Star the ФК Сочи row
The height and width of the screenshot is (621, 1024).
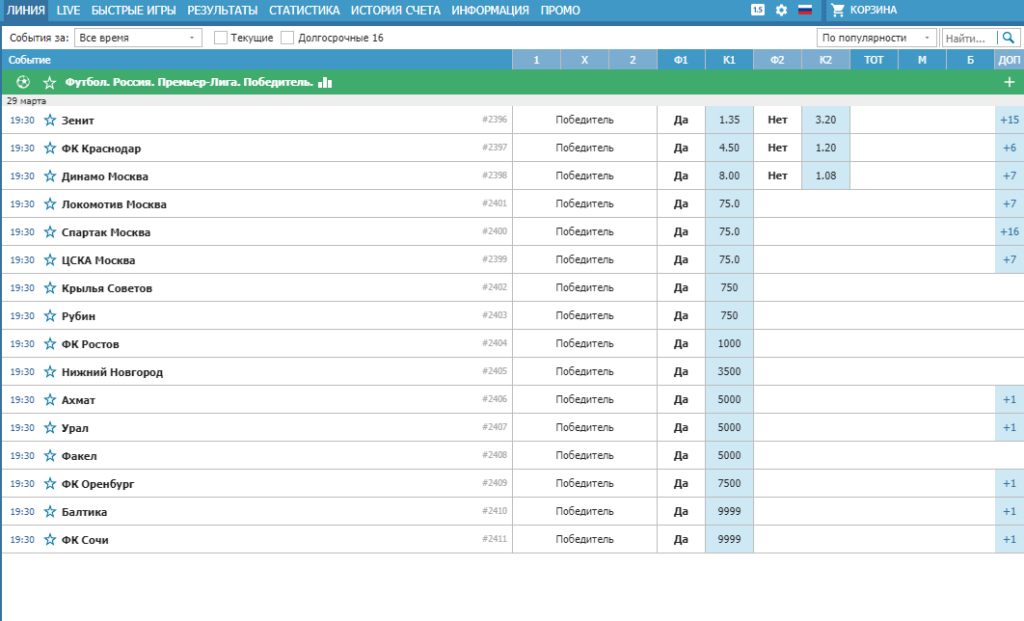pos(50,540)
